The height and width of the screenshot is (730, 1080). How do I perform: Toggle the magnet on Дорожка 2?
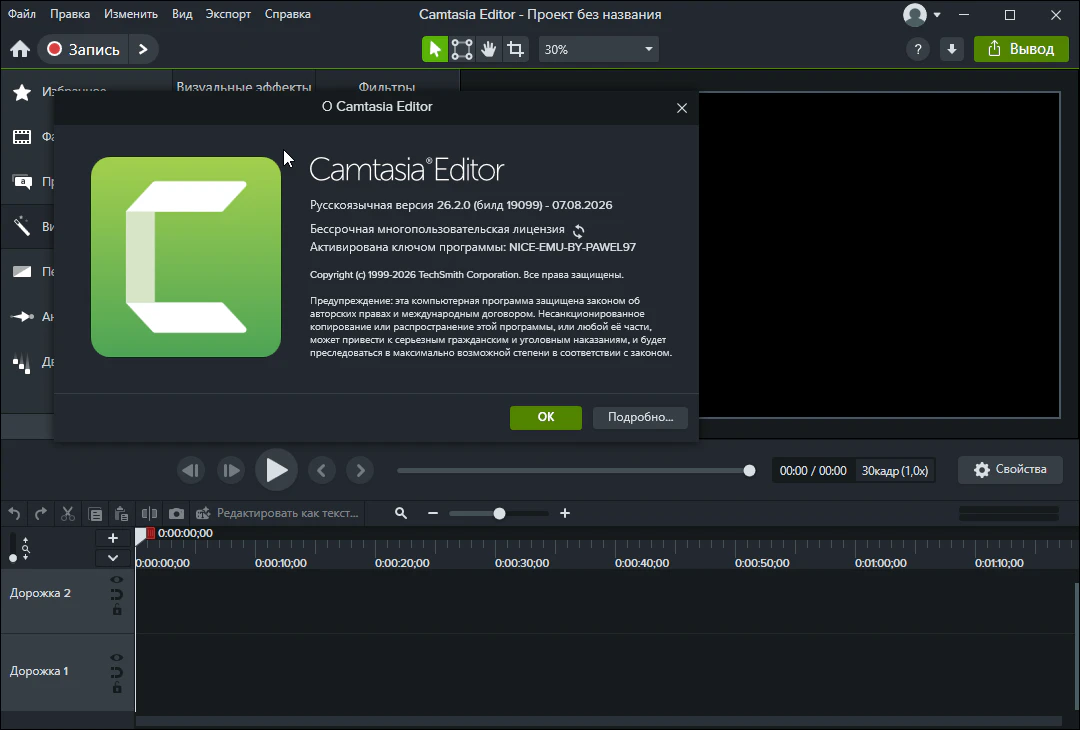click(117, 594)
